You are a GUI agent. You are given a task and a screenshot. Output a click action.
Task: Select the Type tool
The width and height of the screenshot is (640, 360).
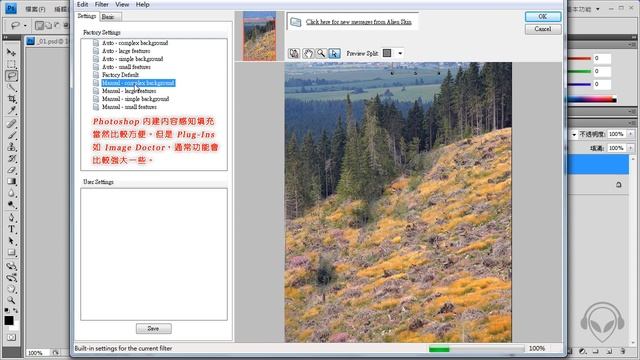click(x=11, y=229)
